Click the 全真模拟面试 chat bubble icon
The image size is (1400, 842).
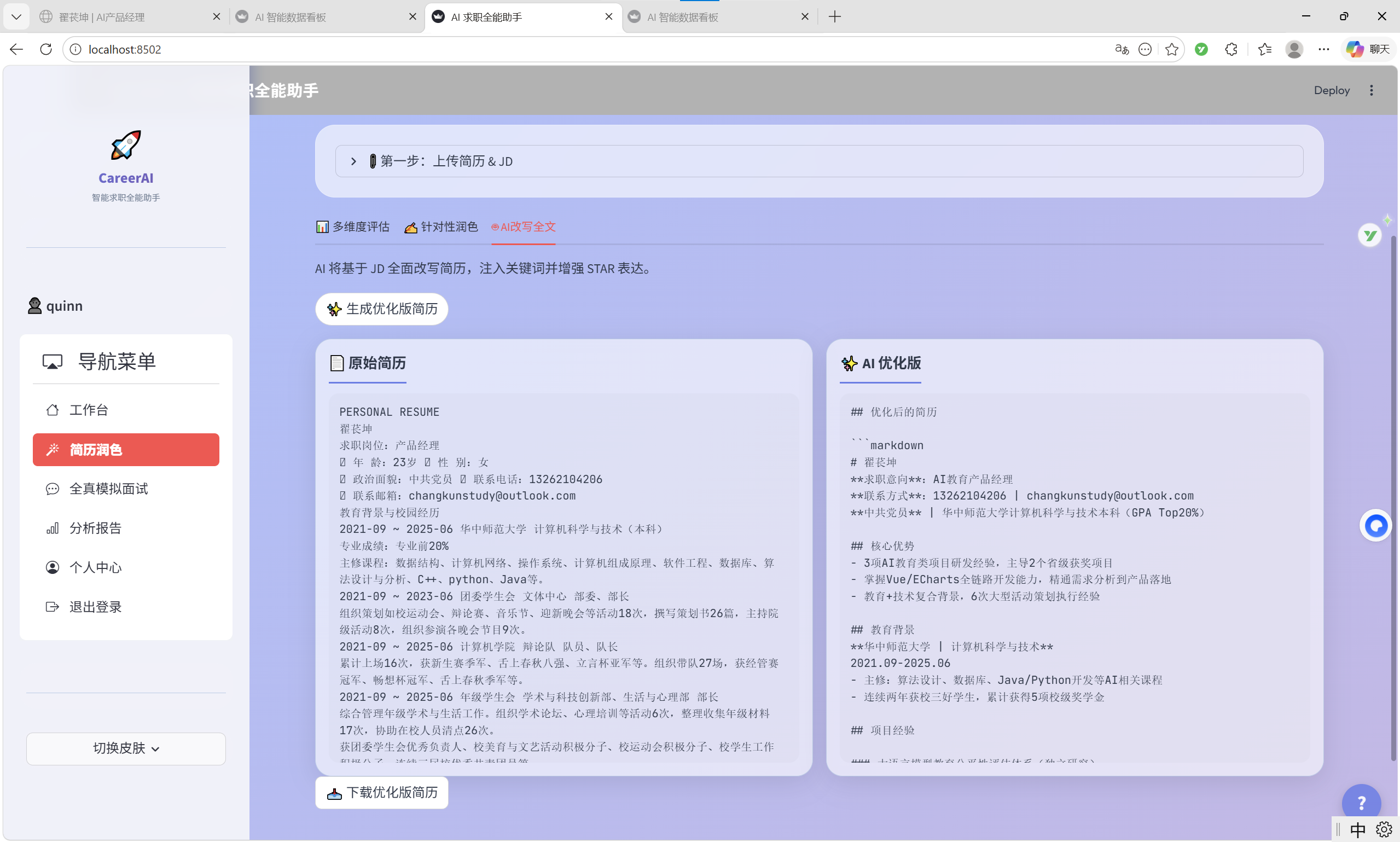click(x=53, y=489)
